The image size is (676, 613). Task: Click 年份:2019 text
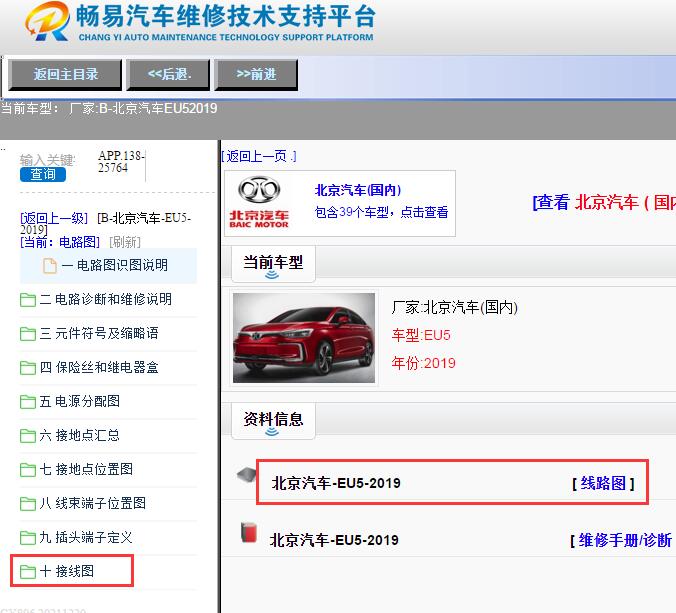(423, 363)
